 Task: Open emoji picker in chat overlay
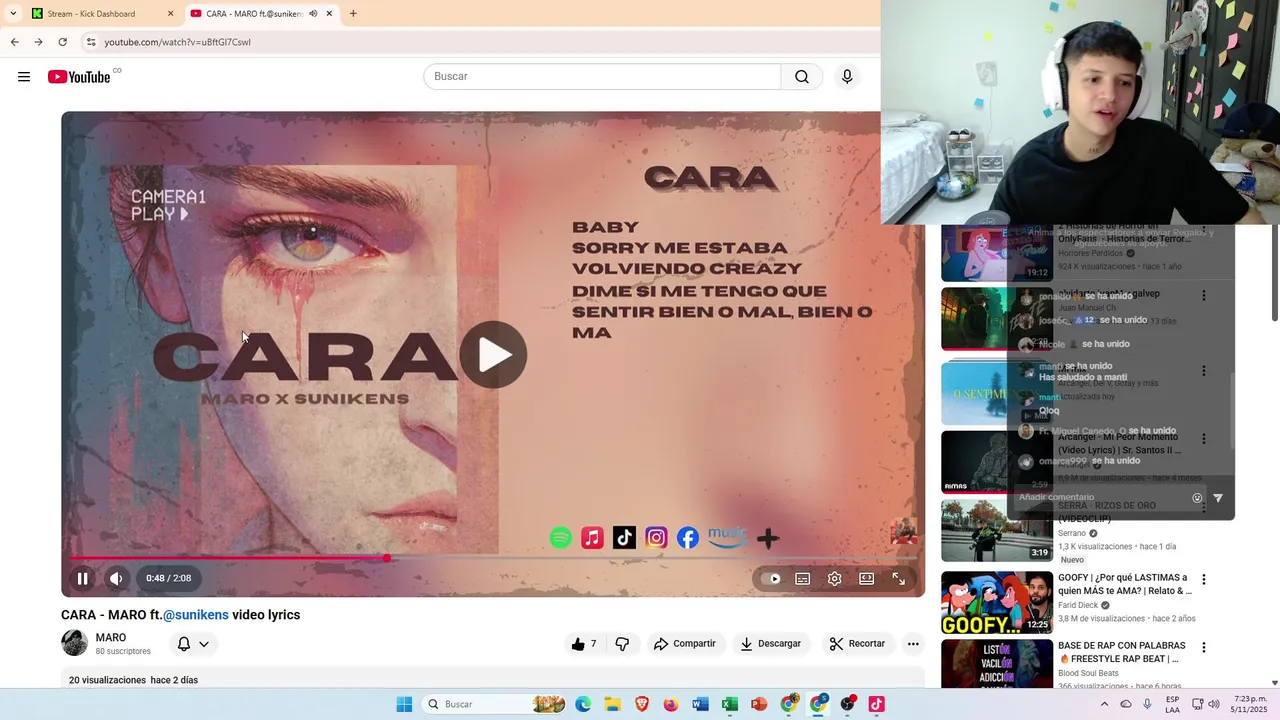tap(1197, 498)
